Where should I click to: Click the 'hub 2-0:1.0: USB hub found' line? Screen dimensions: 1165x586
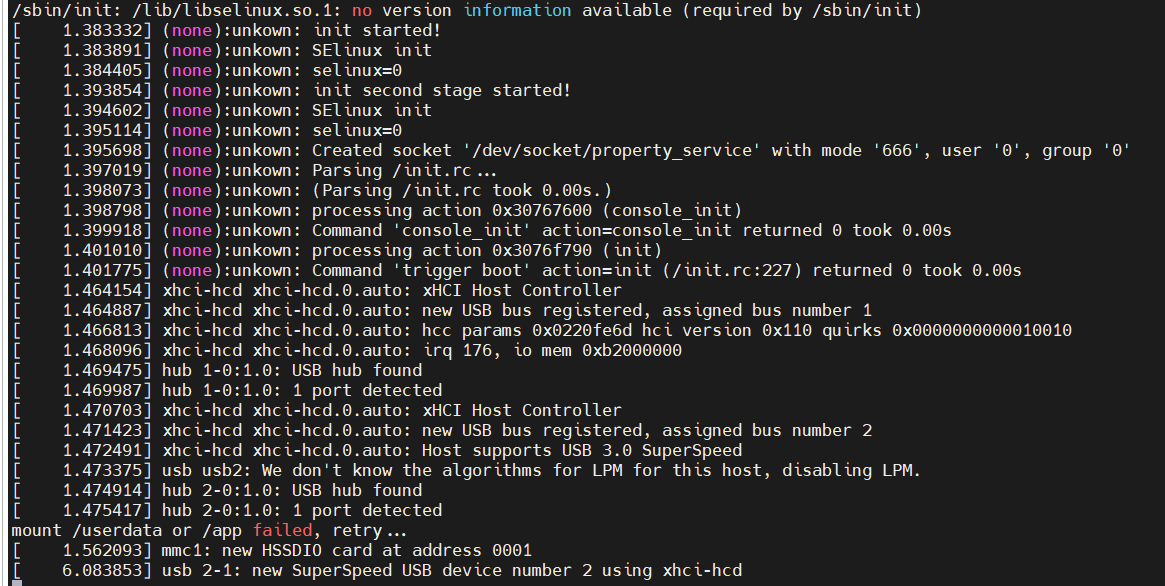click(x=292, y=490)
